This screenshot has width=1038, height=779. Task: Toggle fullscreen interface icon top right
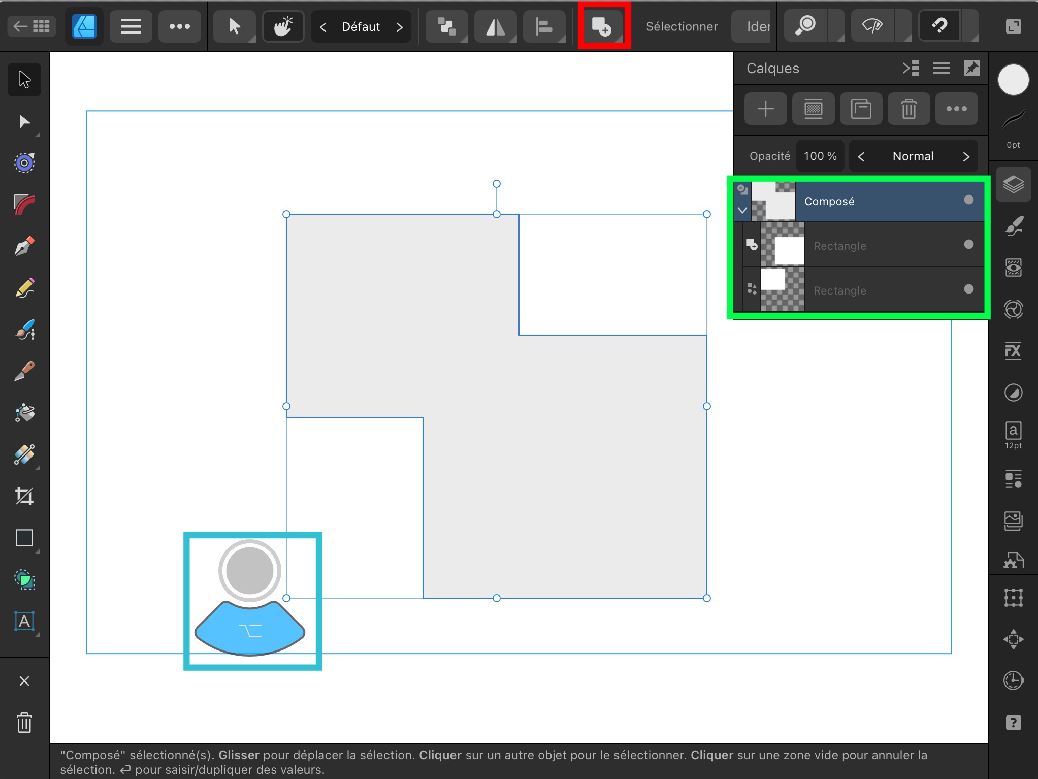(x=1014, y=26)
